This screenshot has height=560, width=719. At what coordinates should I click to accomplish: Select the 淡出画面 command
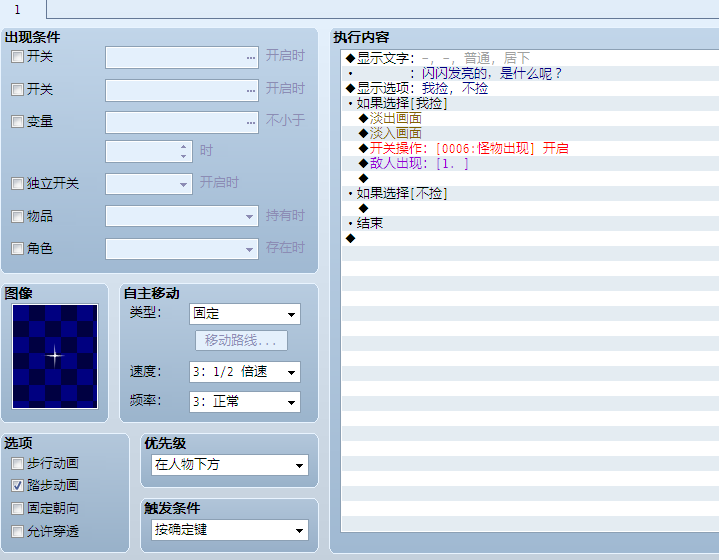[x=531, y=118]
